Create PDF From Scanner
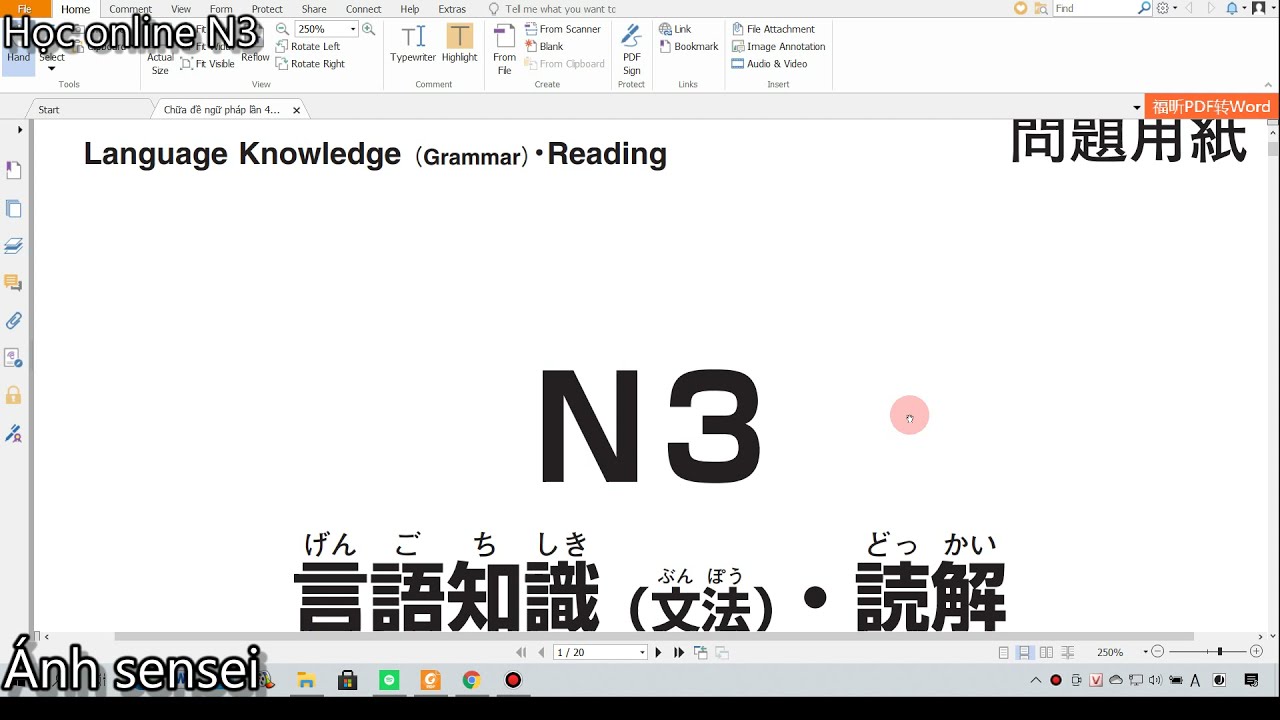This screenshot has height=720, width=1280. 563,29
